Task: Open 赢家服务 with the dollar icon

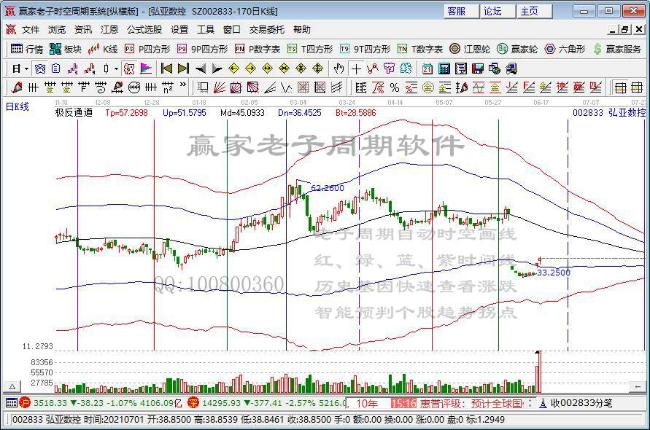Action: (x=617, y=49)
